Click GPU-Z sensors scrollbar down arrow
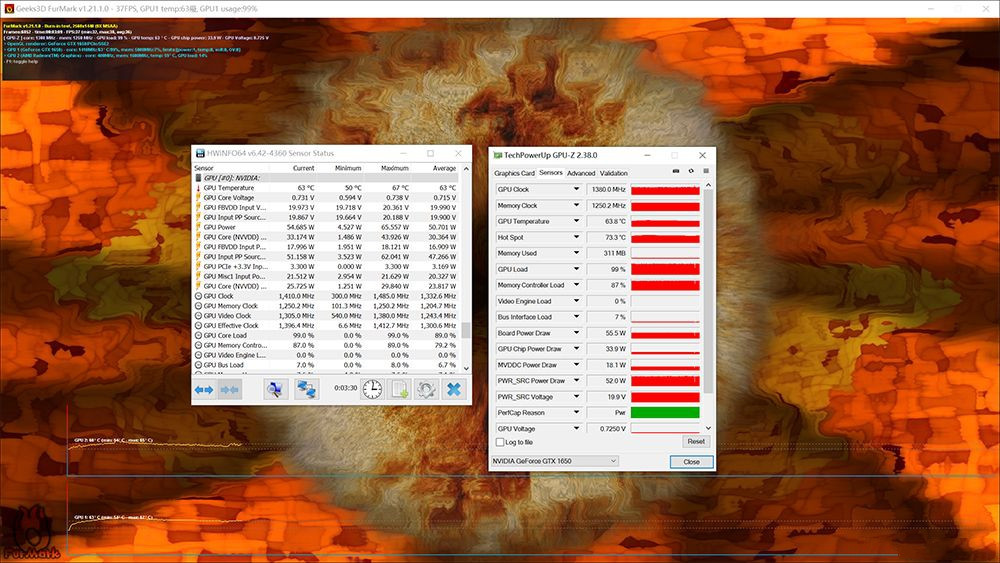 708,428
